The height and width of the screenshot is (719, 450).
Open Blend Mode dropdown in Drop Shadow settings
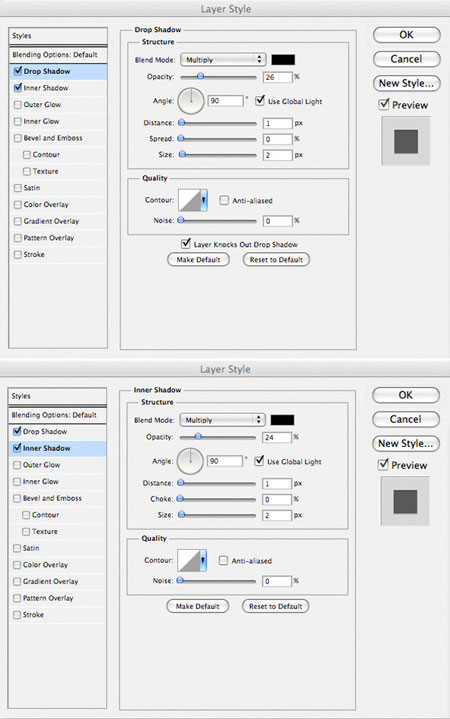[223, 60]
